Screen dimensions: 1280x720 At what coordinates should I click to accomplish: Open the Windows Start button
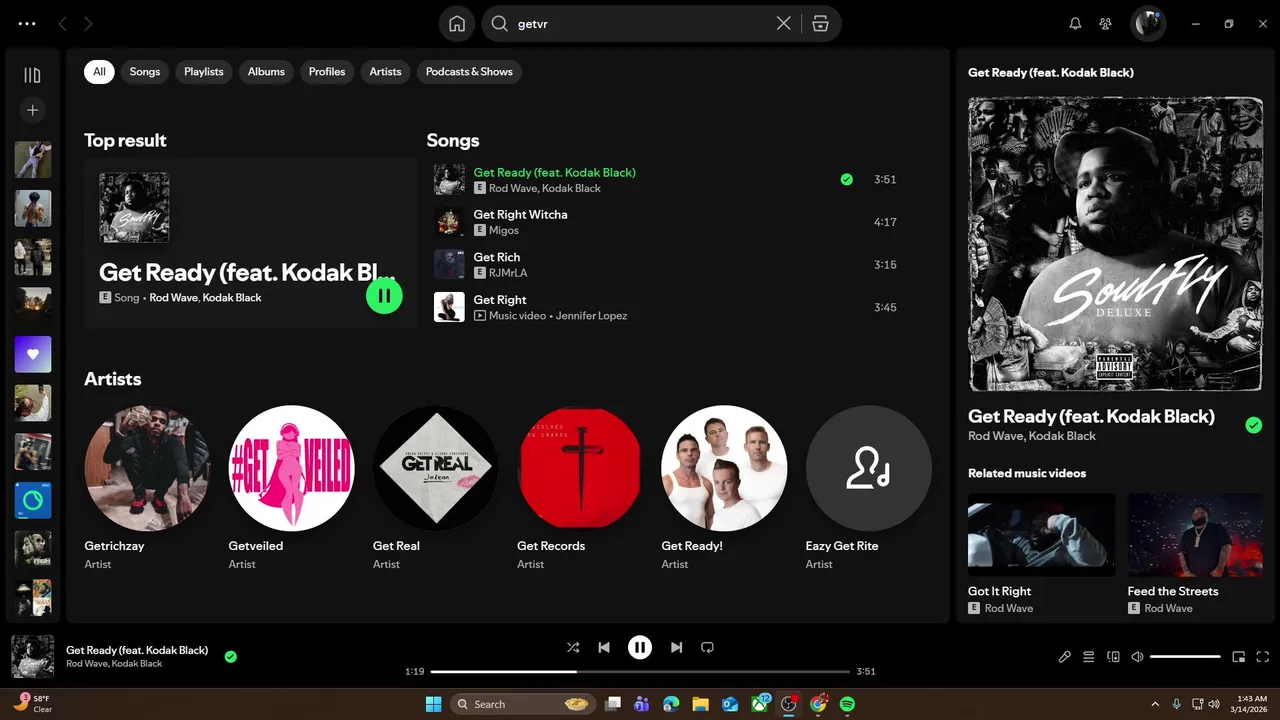[x=433, y=704]
